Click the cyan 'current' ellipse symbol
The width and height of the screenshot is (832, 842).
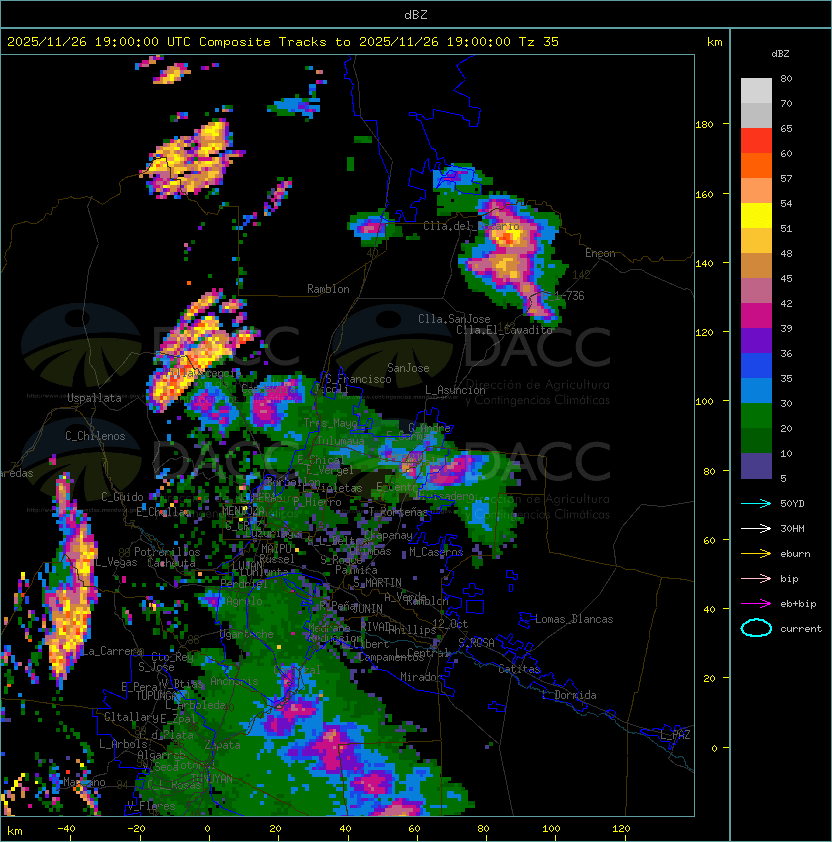pyautogui.click(x=756, y=628)
